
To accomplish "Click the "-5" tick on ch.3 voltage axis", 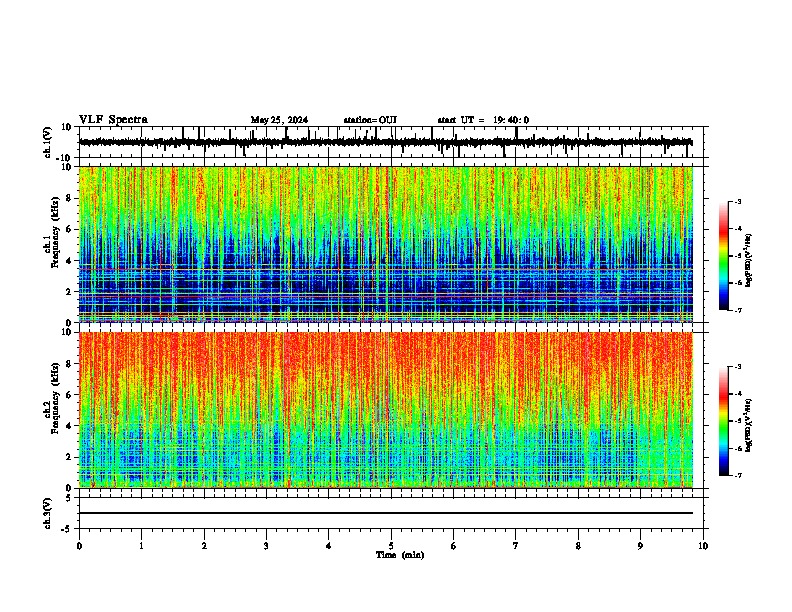I will [68, 529].
